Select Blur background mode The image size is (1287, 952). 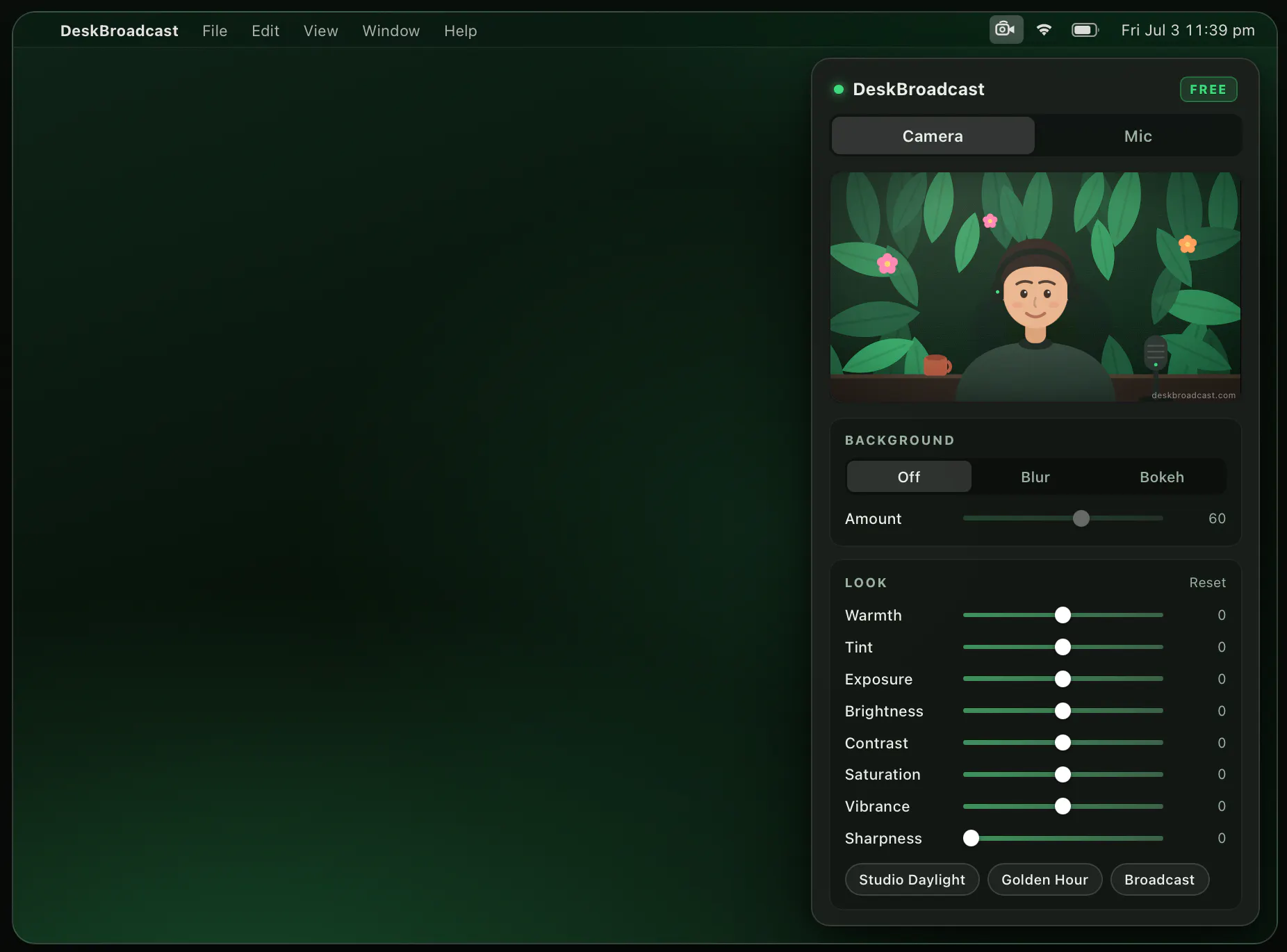coord(1035,477)
